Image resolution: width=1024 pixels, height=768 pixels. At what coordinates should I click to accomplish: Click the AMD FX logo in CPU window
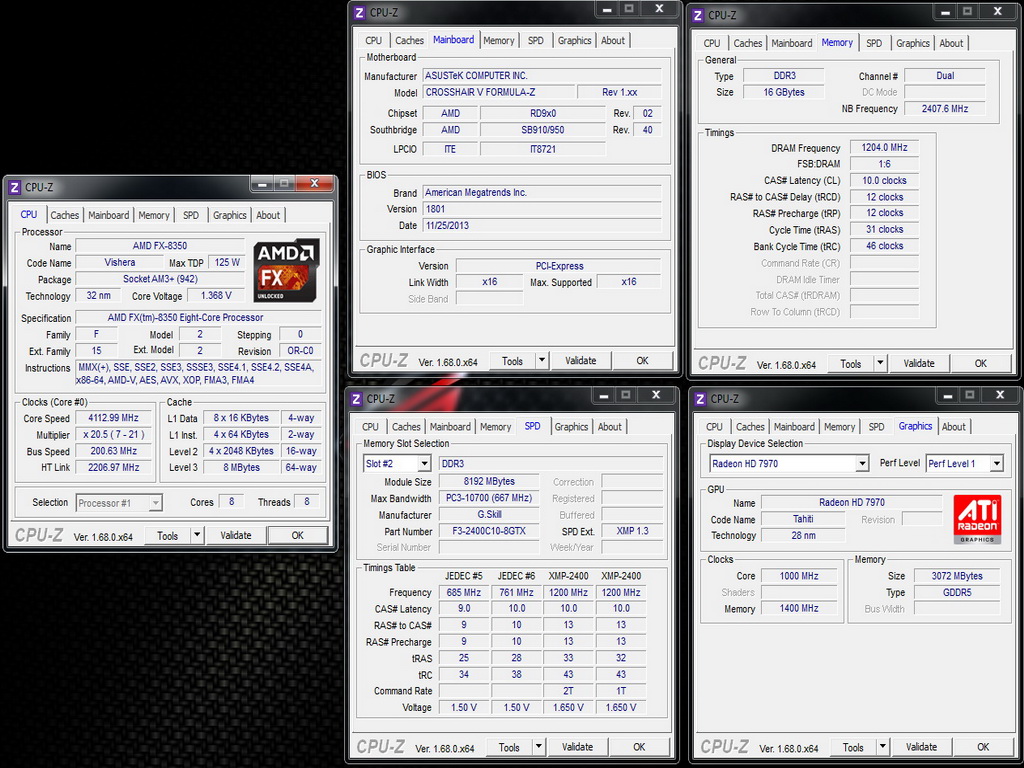click(287, 270)
